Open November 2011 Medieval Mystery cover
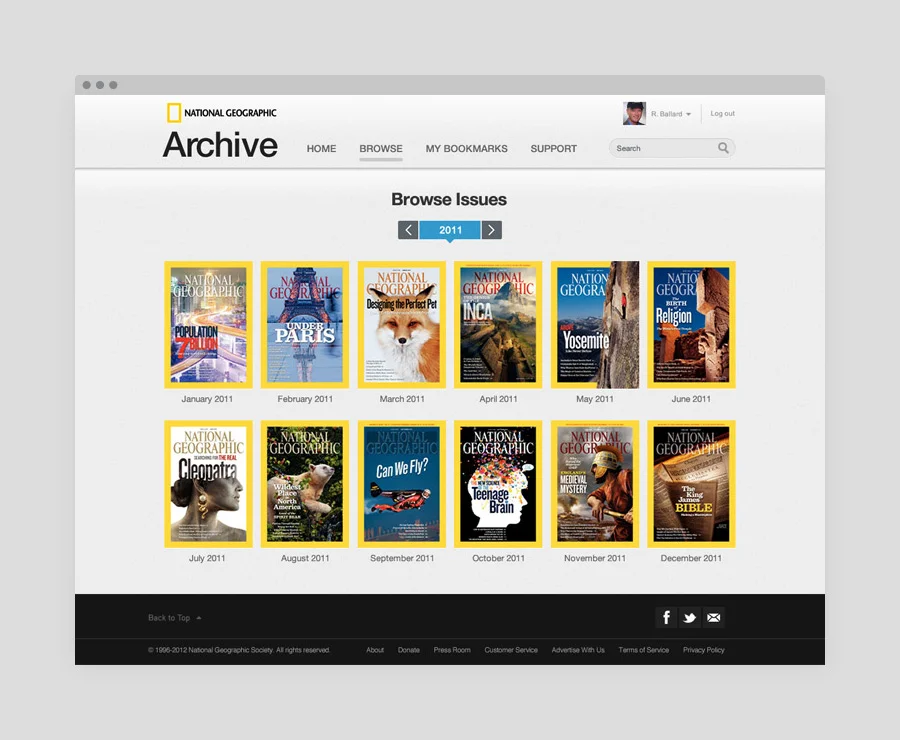The height and width of the screenshot is (740, 900). [x=595, y=484]
